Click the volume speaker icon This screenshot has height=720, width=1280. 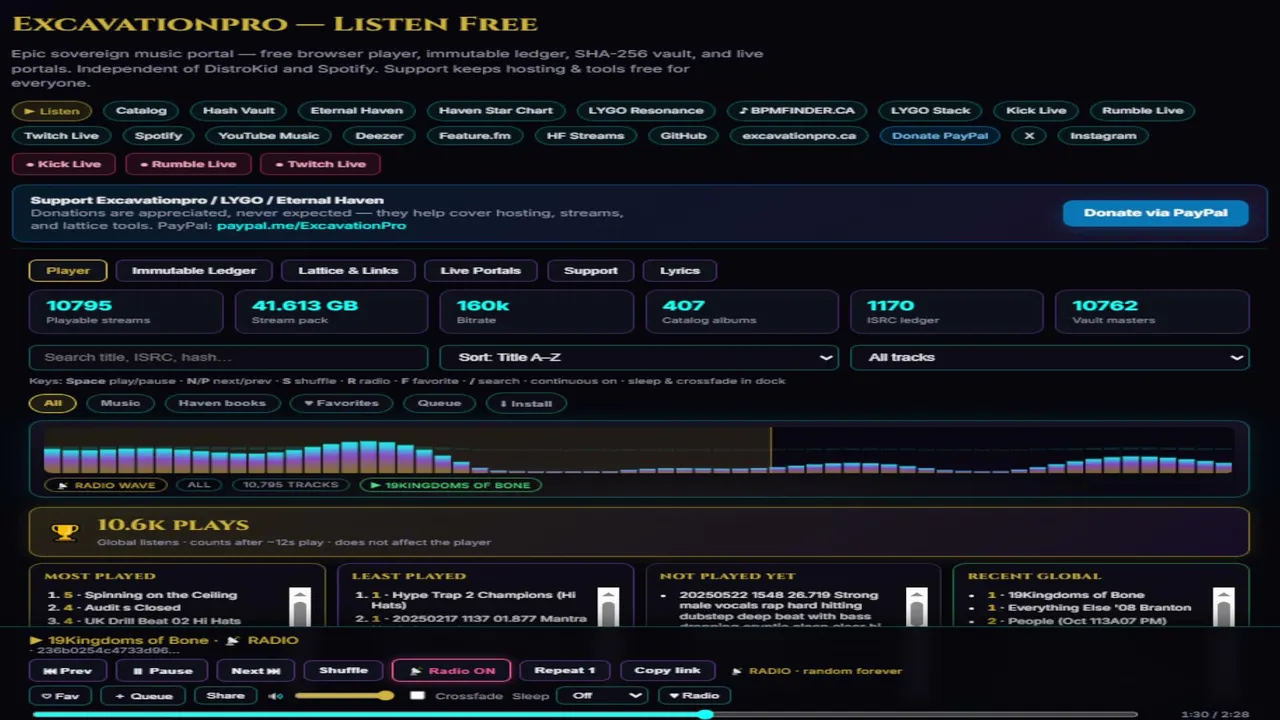(x=276, y=696)
